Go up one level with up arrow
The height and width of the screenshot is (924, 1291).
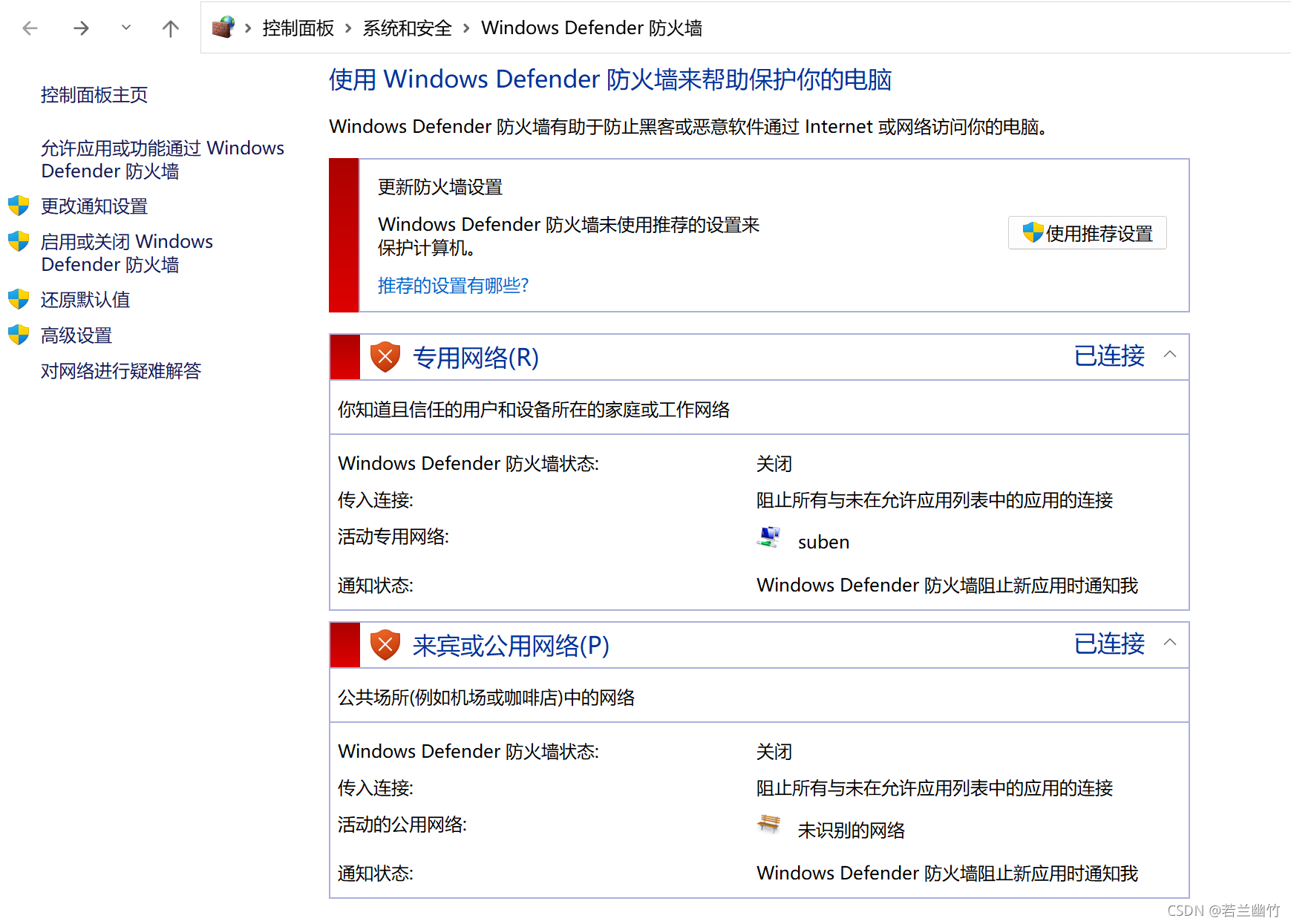tap(171, 28)
